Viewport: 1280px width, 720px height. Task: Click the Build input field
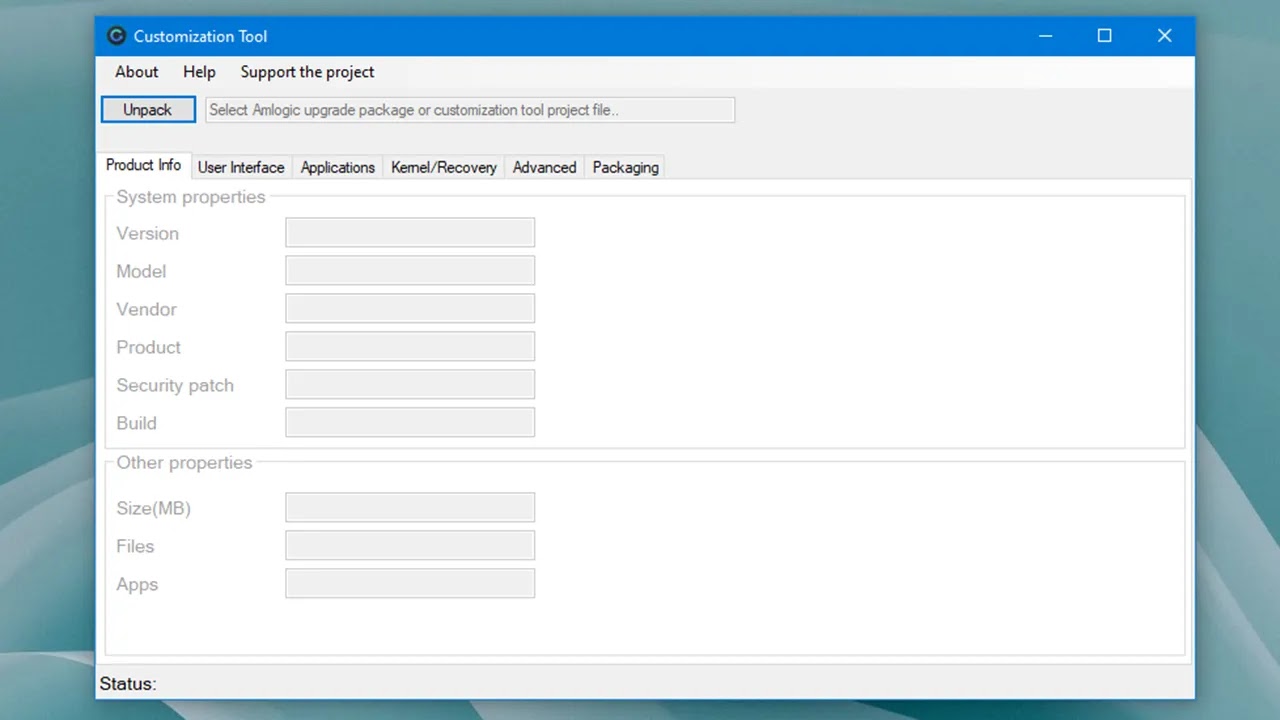410,422
